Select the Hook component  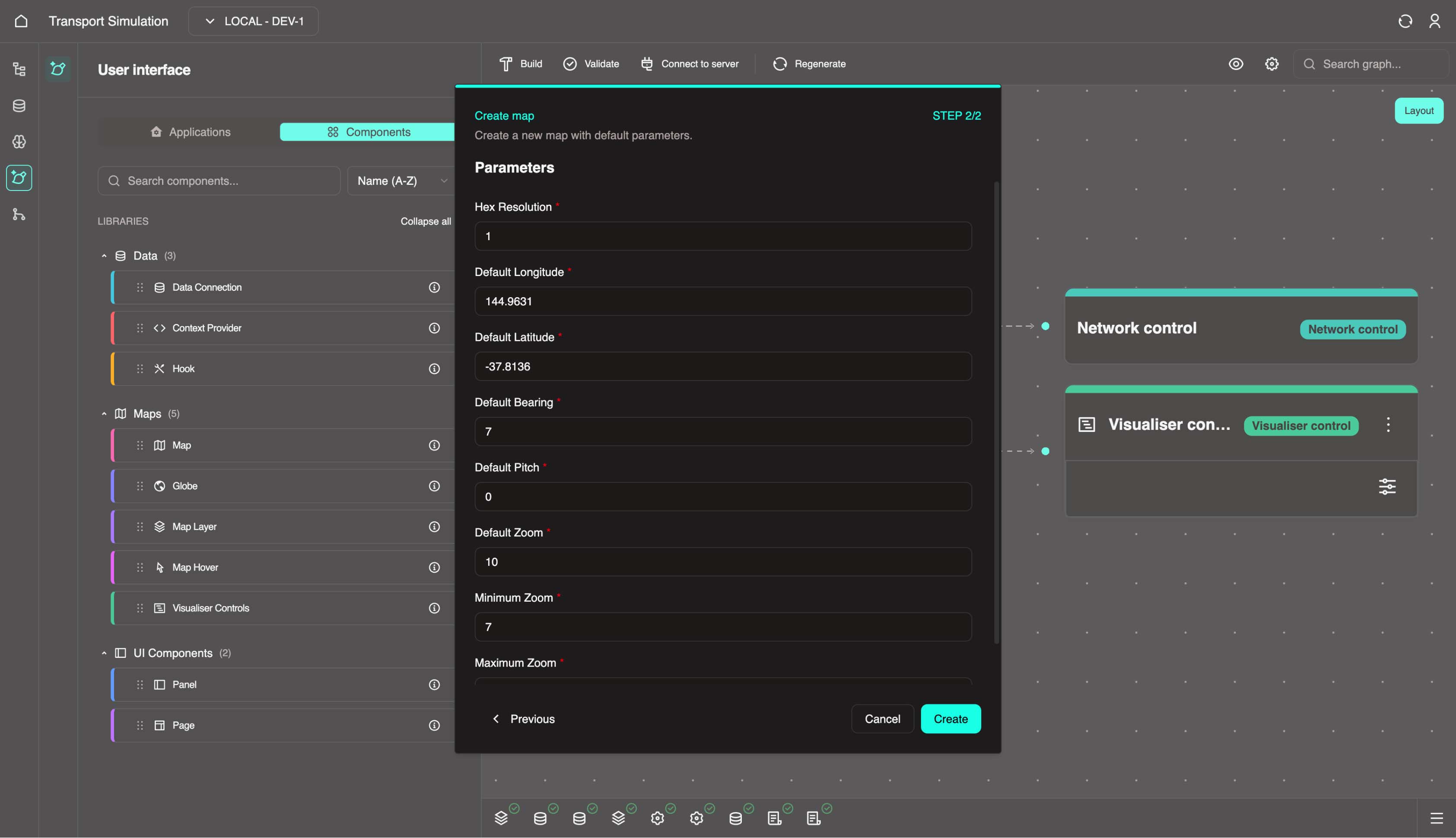tap(282, 369)
